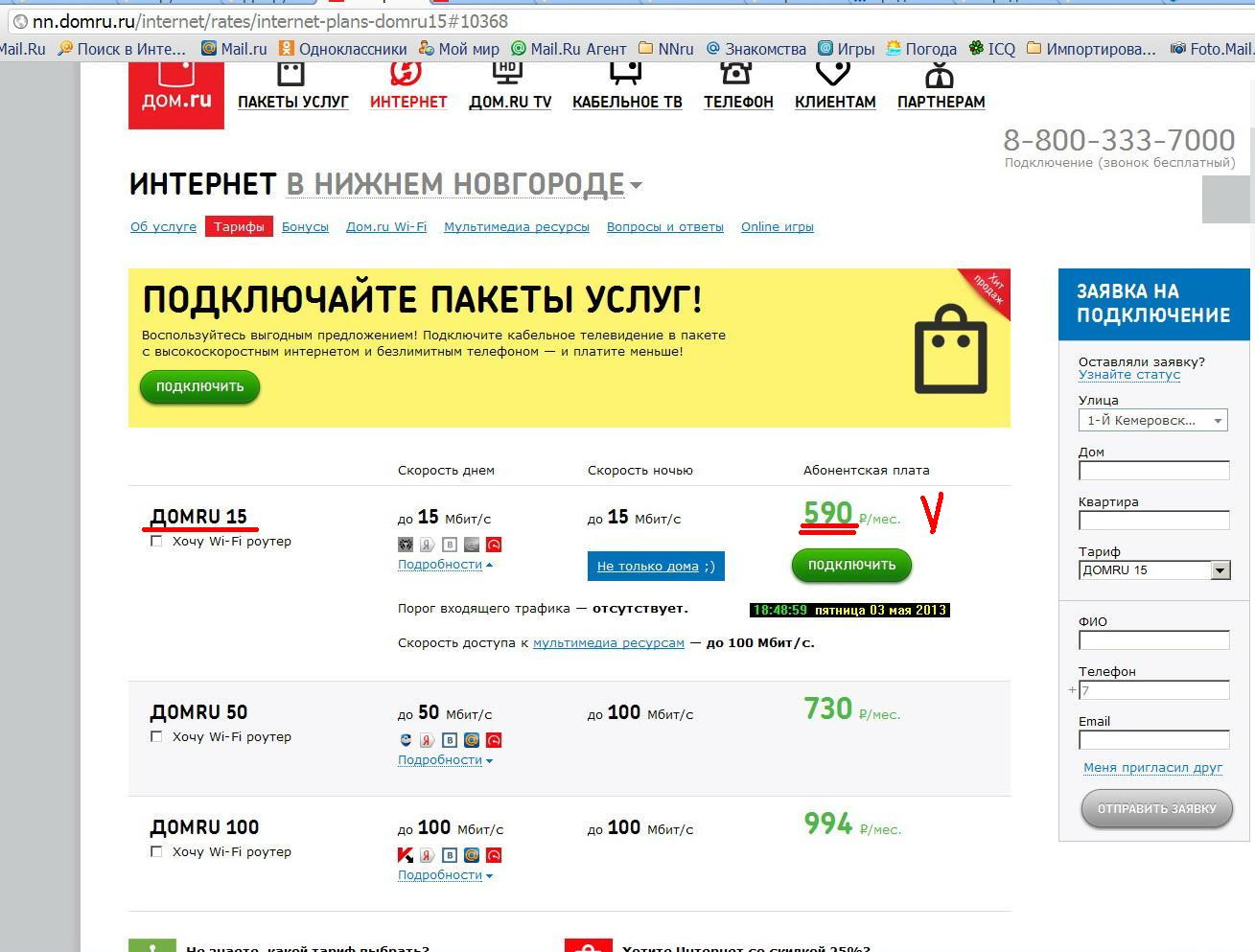Open the Тариф dropdown showing ДОМRU 15
Viewport: 1255px width, 952px height.
coord(1153,569)
